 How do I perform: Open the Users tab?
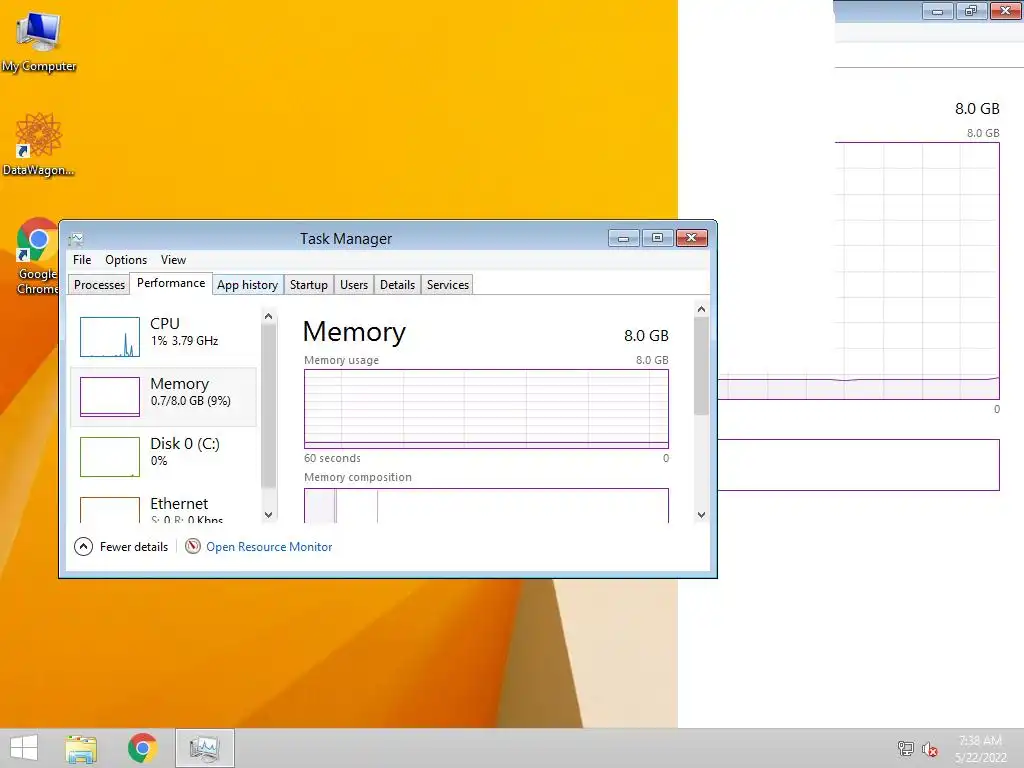pos(354,285)
